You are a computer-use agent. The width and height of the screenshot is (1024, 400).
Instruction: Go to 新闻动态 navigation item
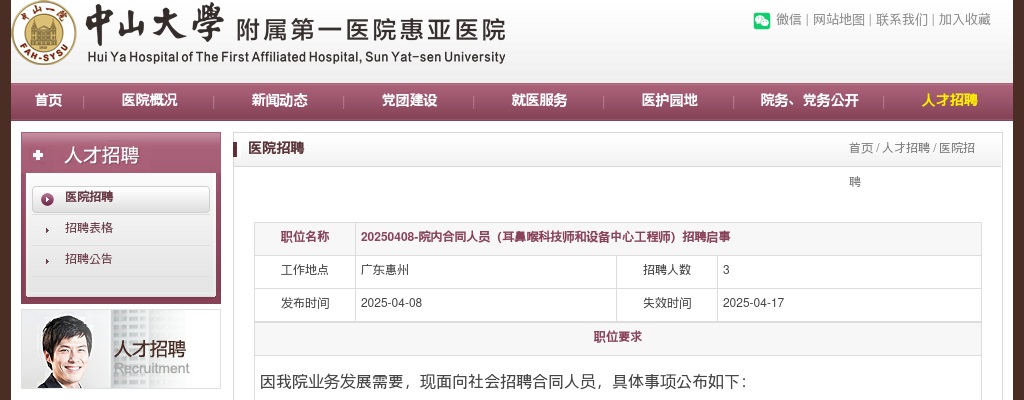(279, 100)
